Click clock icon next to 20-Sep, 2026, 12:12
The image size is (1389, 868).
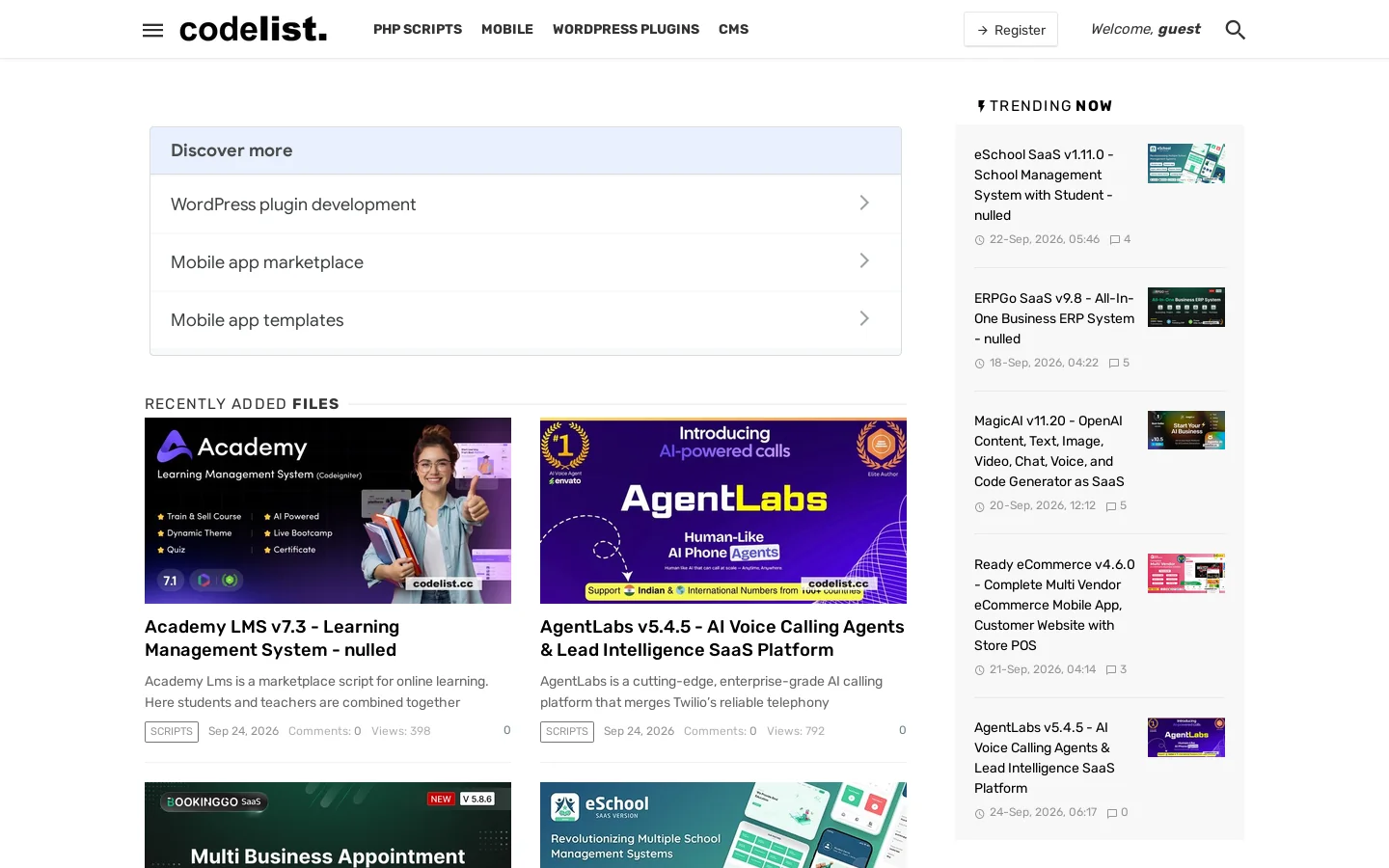979,506
